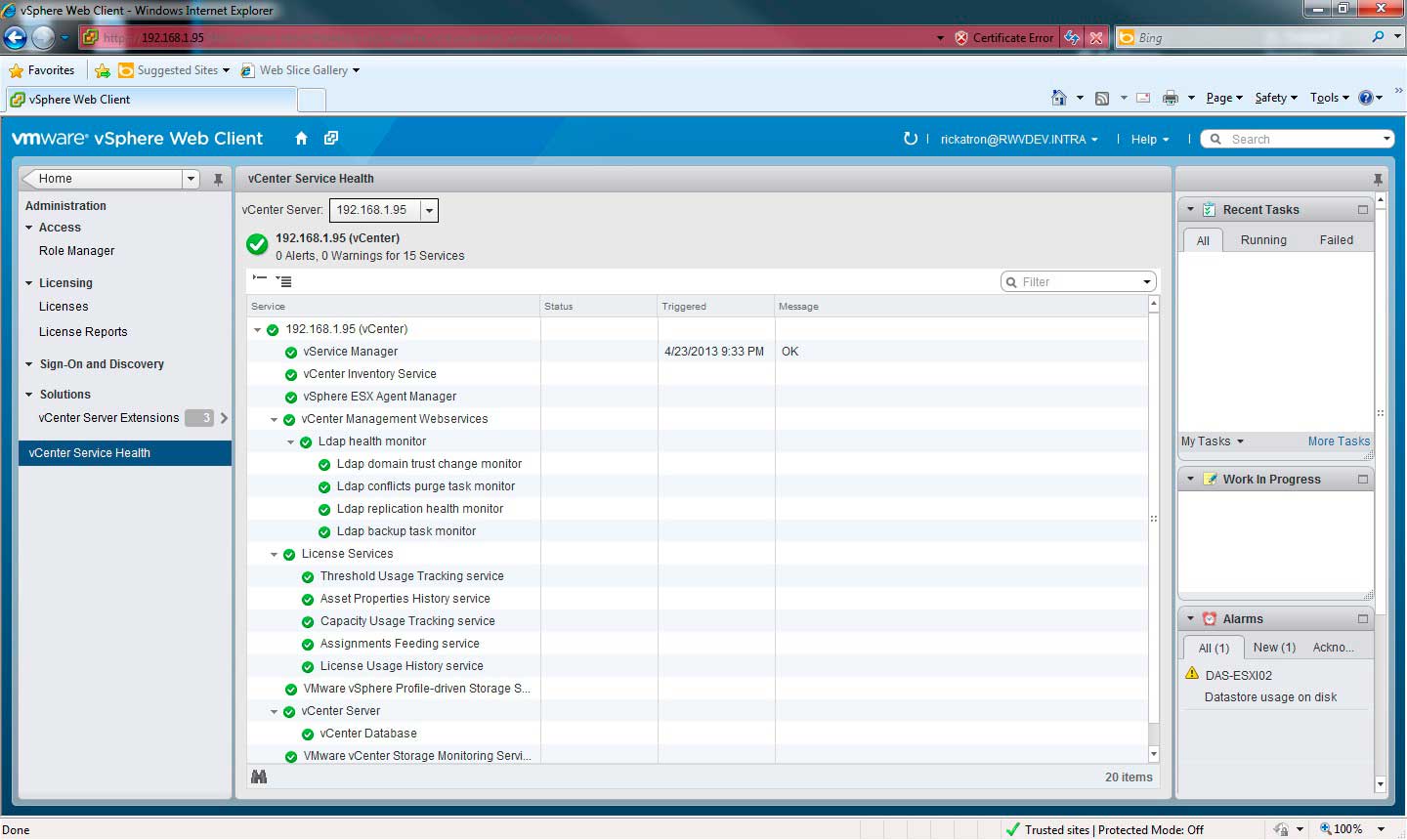Switch to Running tasks tab
Viewport: 1407px width, 840px height.
(1263, 240)
